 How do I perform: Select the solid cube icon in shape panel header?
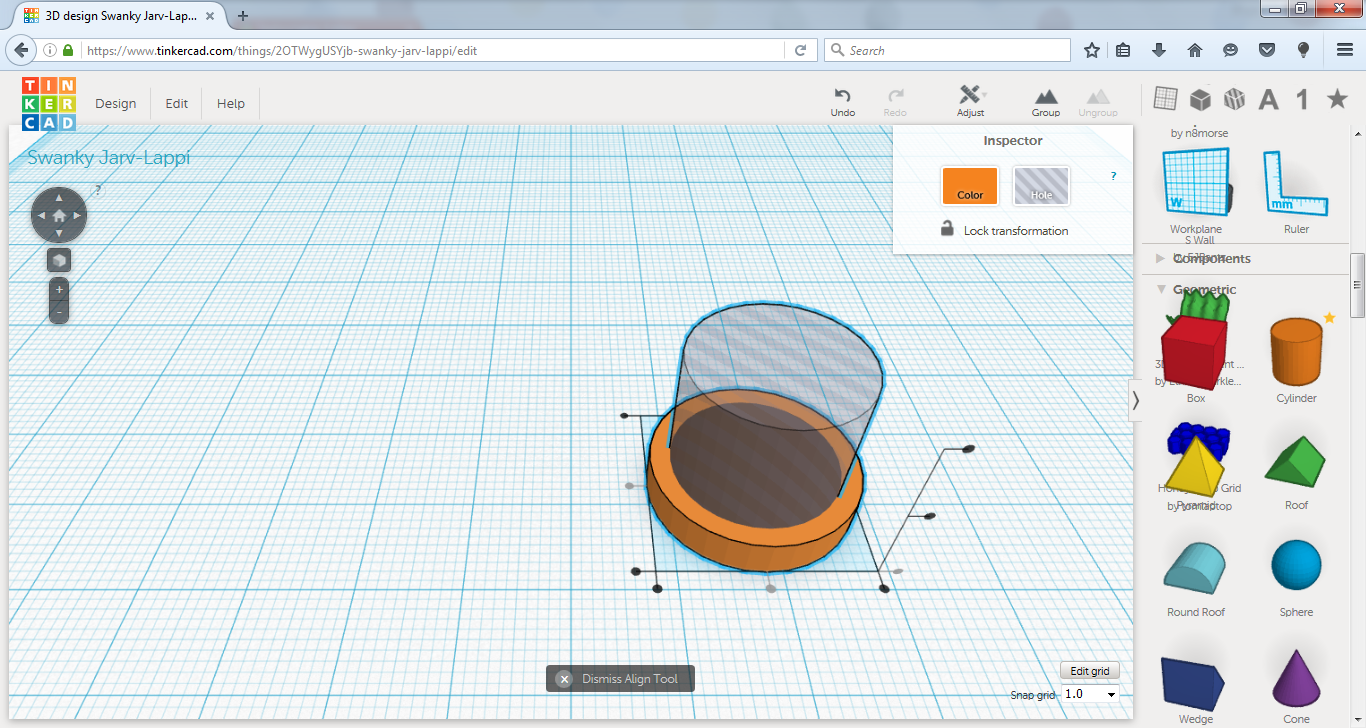[x=1200, y=99]
